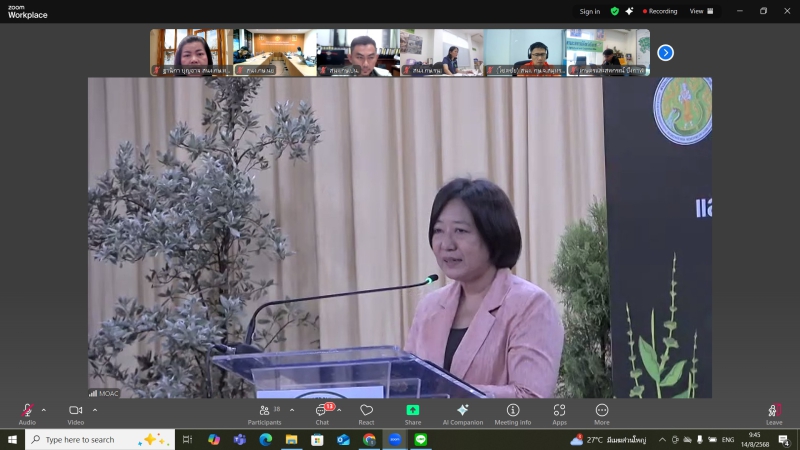Click the AI sparkle icon in top bar
Image resolution: width=800 pixels, height=450 pixels.
pyautogui.click(x=630, y=11)
